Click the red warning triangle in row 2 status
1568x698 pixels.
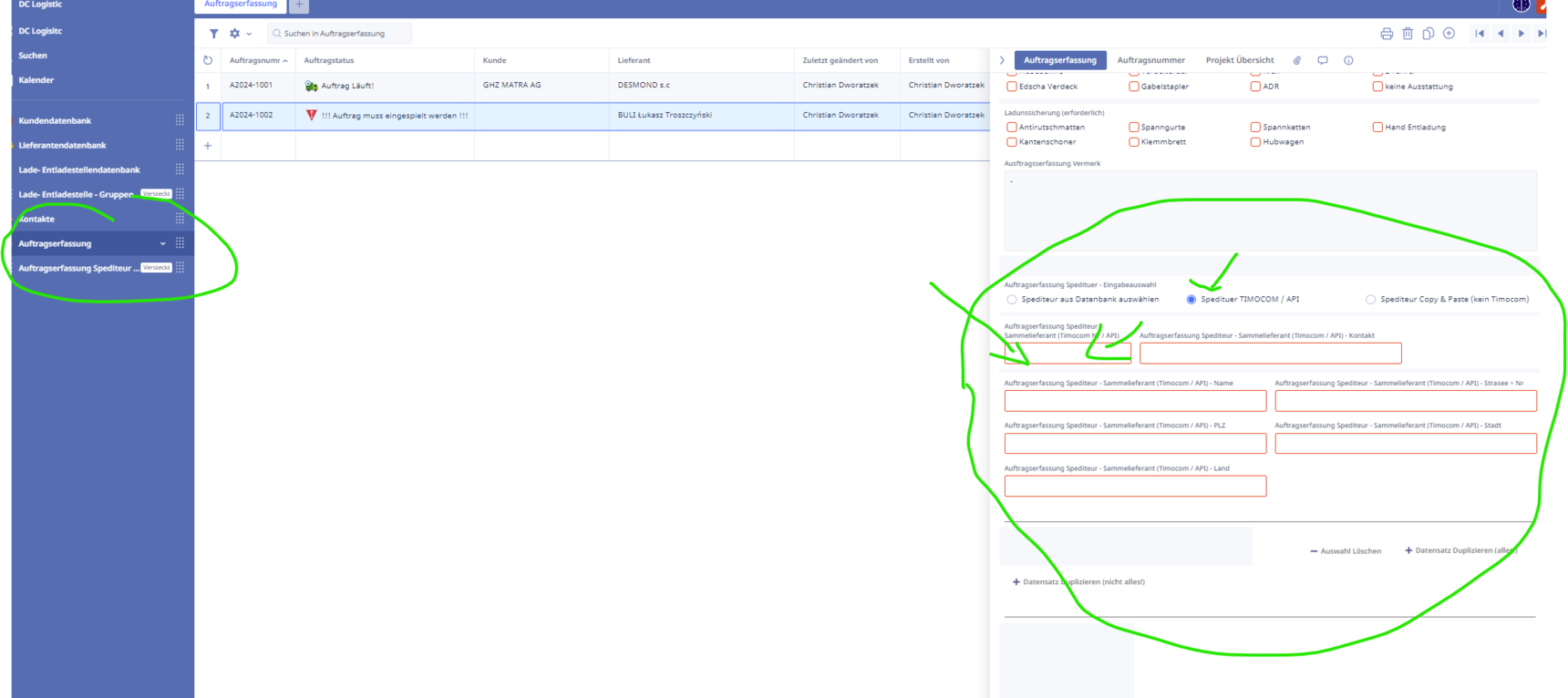coord(311,115)
